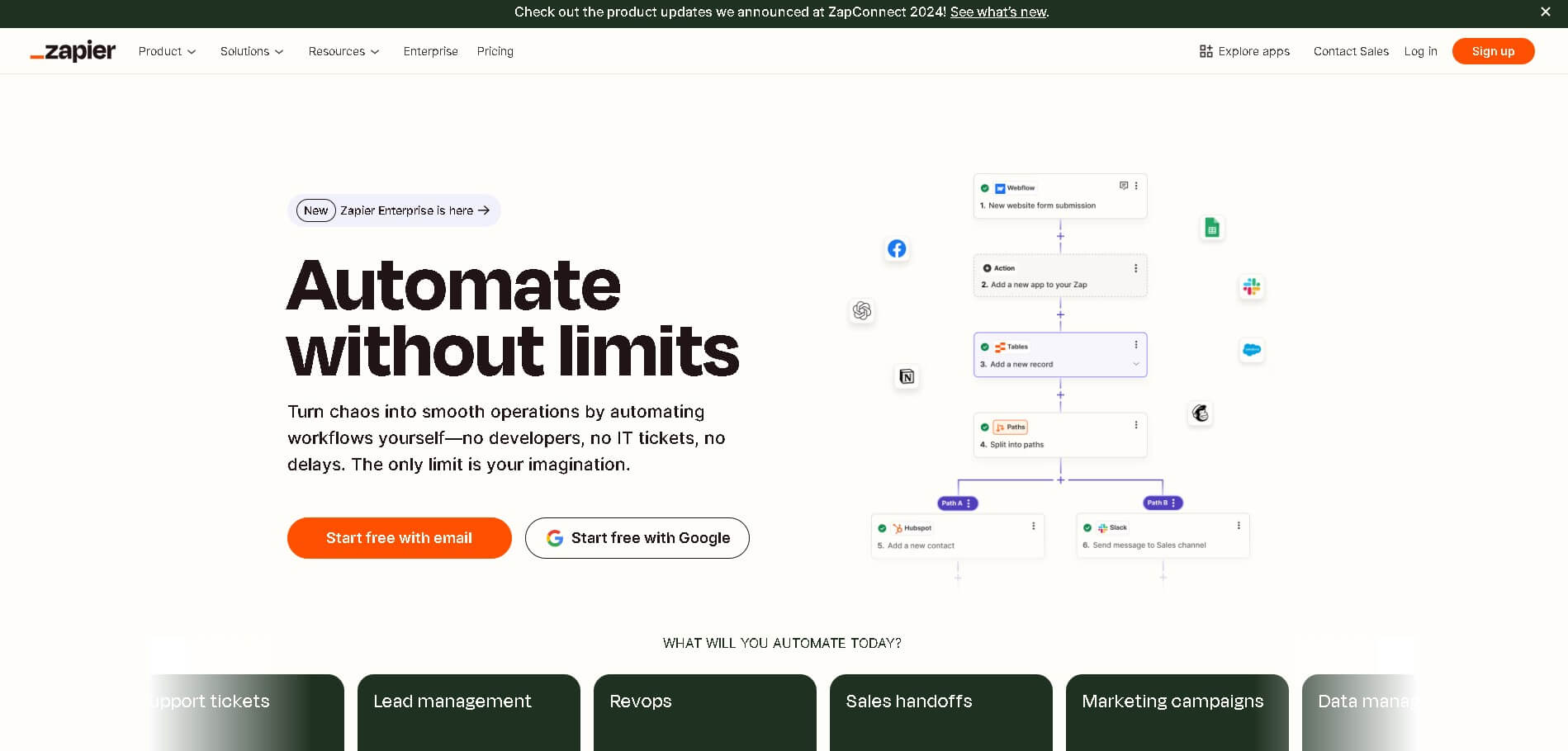Screen dimensions: 1568x751
Task: Open the Resources dropdown
Action: 343,51
